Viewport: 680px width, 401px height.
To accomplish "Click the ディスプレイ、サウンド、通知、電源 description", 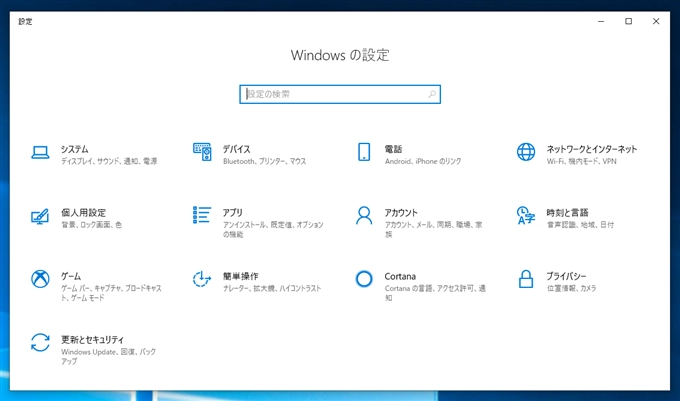I will (x=109, y=161).
